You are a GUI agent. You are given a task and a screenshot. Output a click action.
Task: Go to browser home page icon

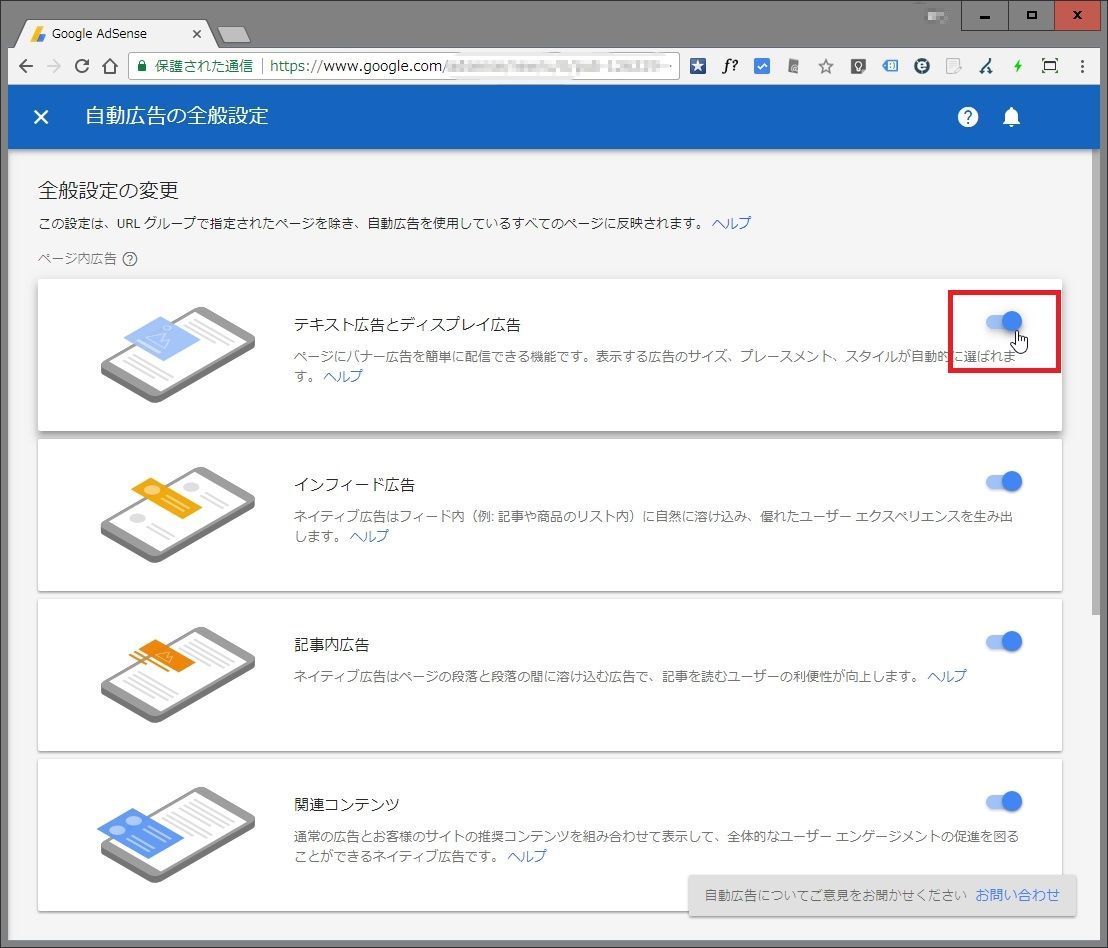point(110,67)
